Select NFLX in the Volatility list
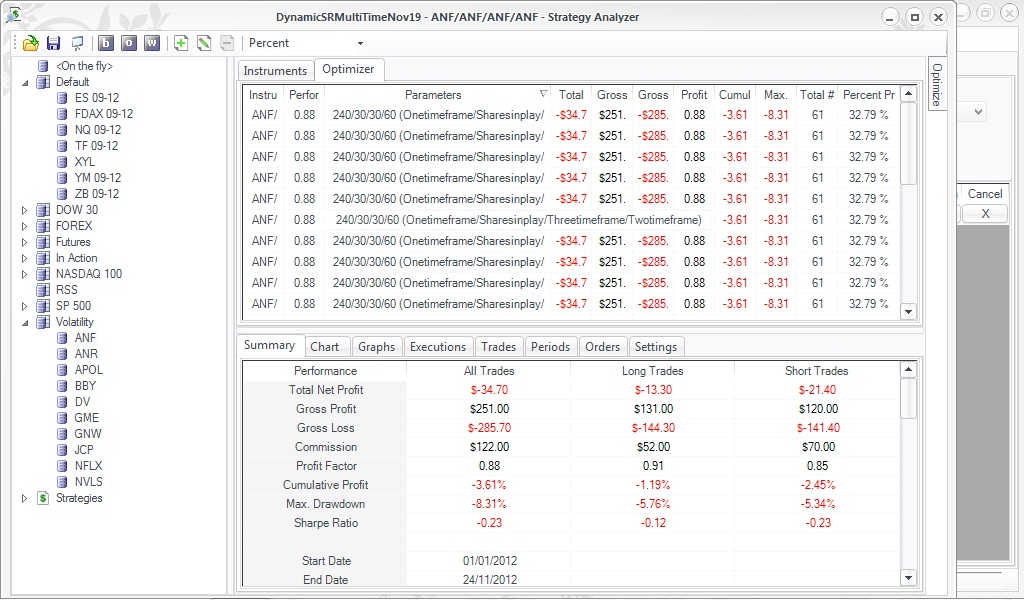Screen dimensions: 1024x600 pos(88,466)
